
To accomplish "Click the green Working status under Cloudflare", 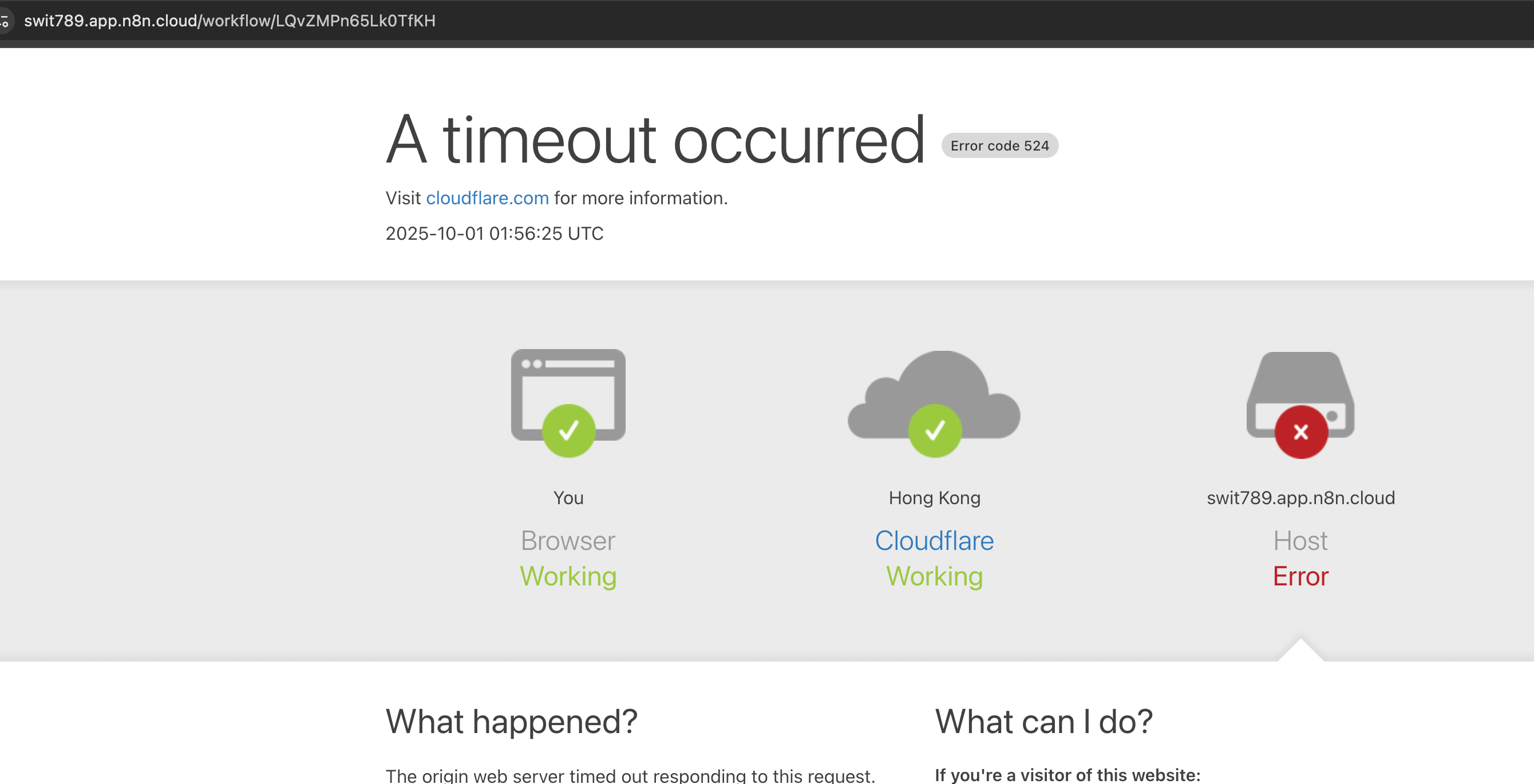I will pyautogui.click(x=934, y=576).
